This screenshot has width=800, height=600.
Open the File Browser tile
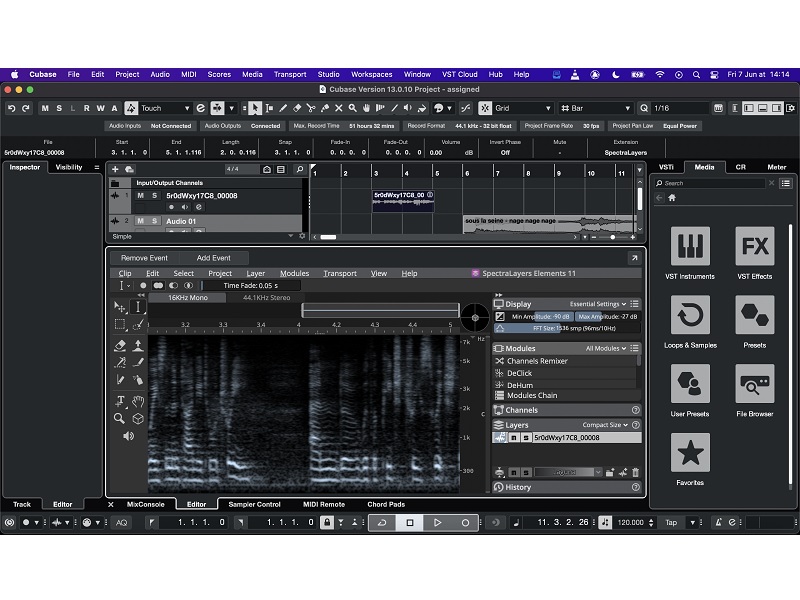click(754, 384)
